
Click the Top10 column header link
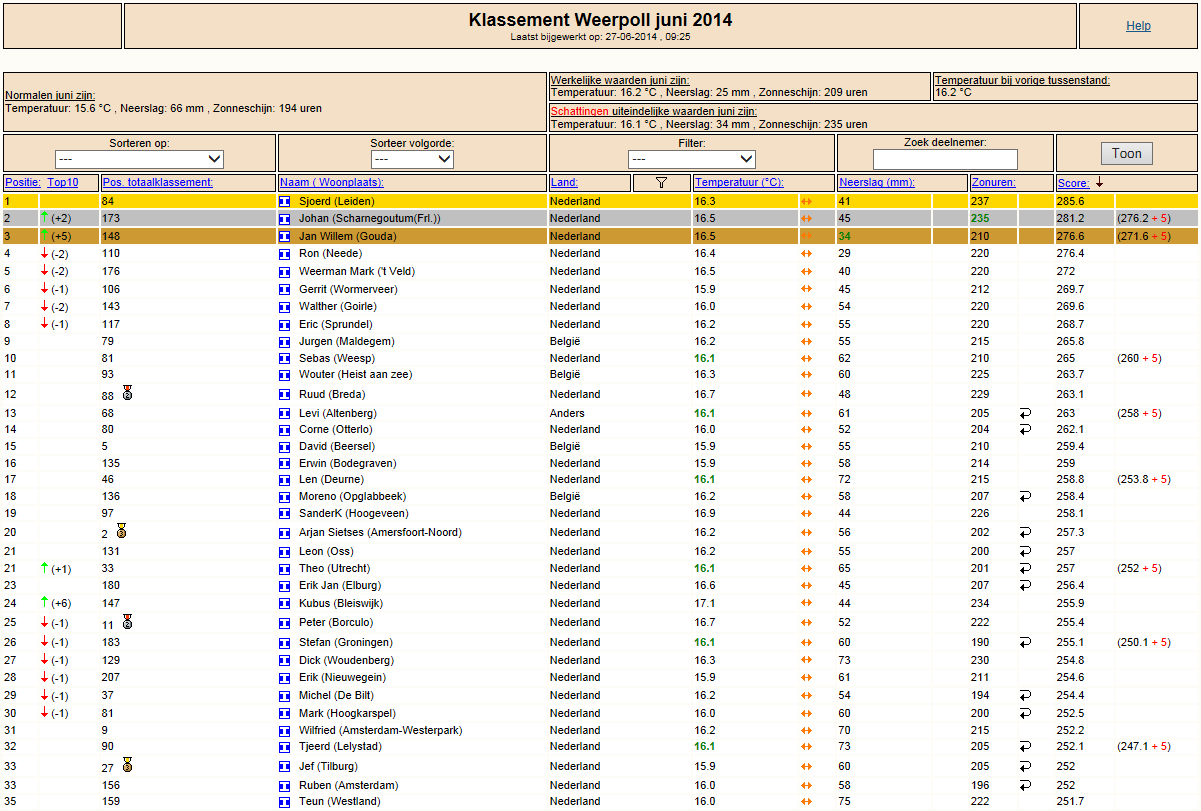pyautogui.click(x=61, y=183)
